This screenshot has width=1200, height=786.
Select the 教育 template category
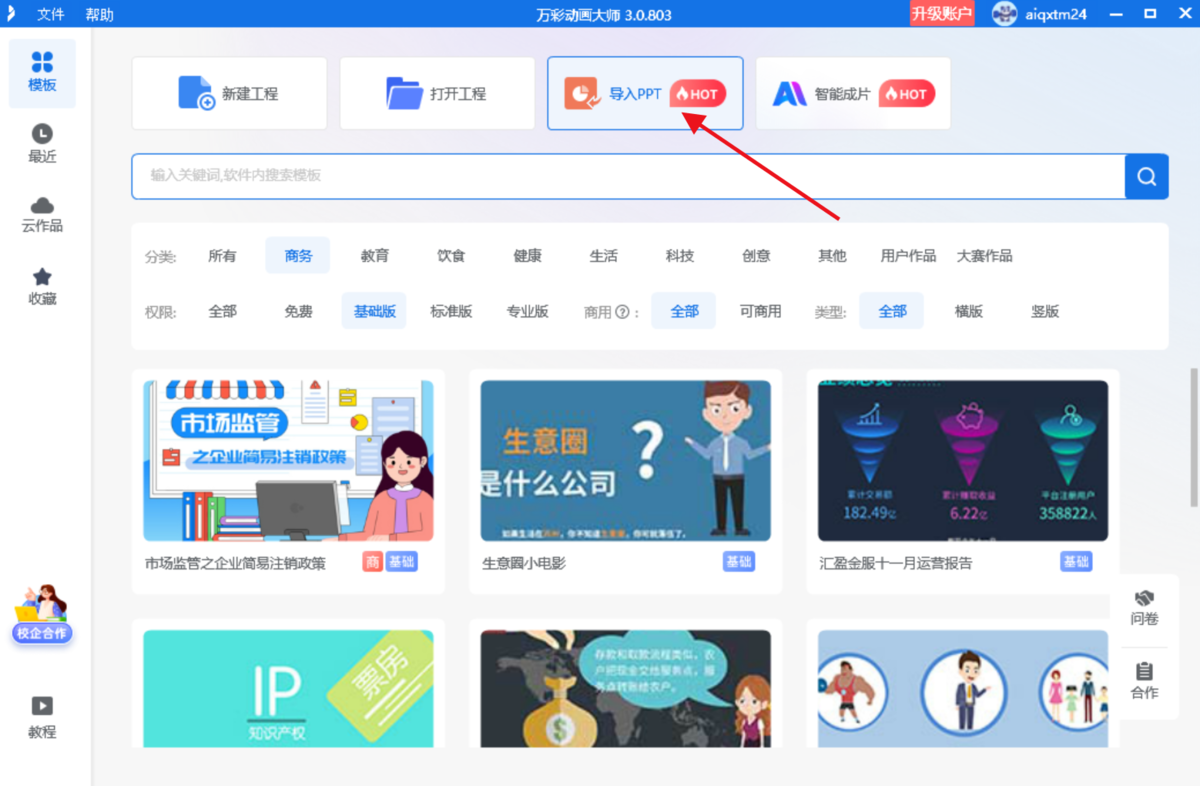(x=374, y=256)
